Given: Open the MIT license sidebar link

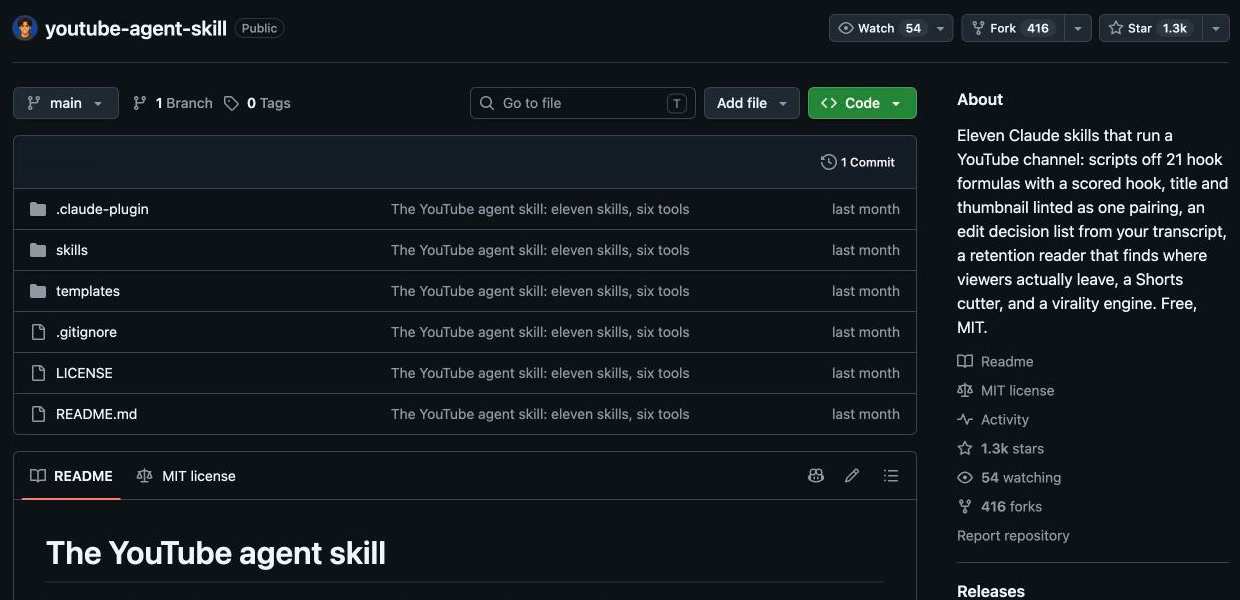Looking at the screenshot, I should [x=1006, y=390].
